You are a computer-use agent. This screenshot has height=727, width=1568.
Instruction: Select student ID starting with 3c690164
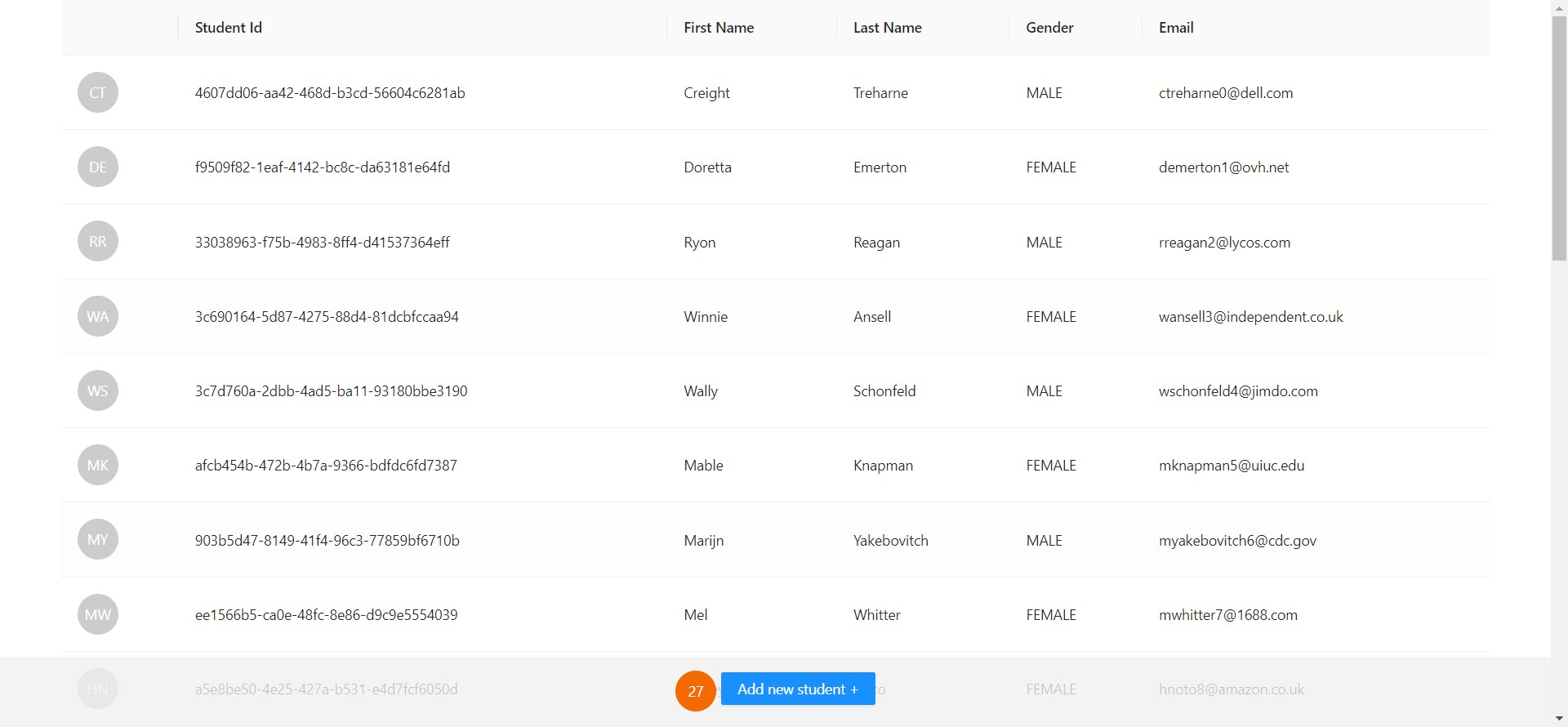pos(327,317)
